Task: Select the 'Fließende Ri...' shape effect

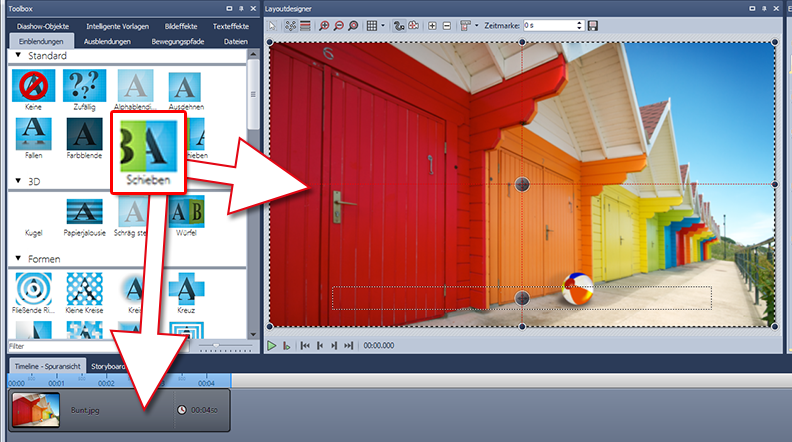Action: click(x=33, y=290)
